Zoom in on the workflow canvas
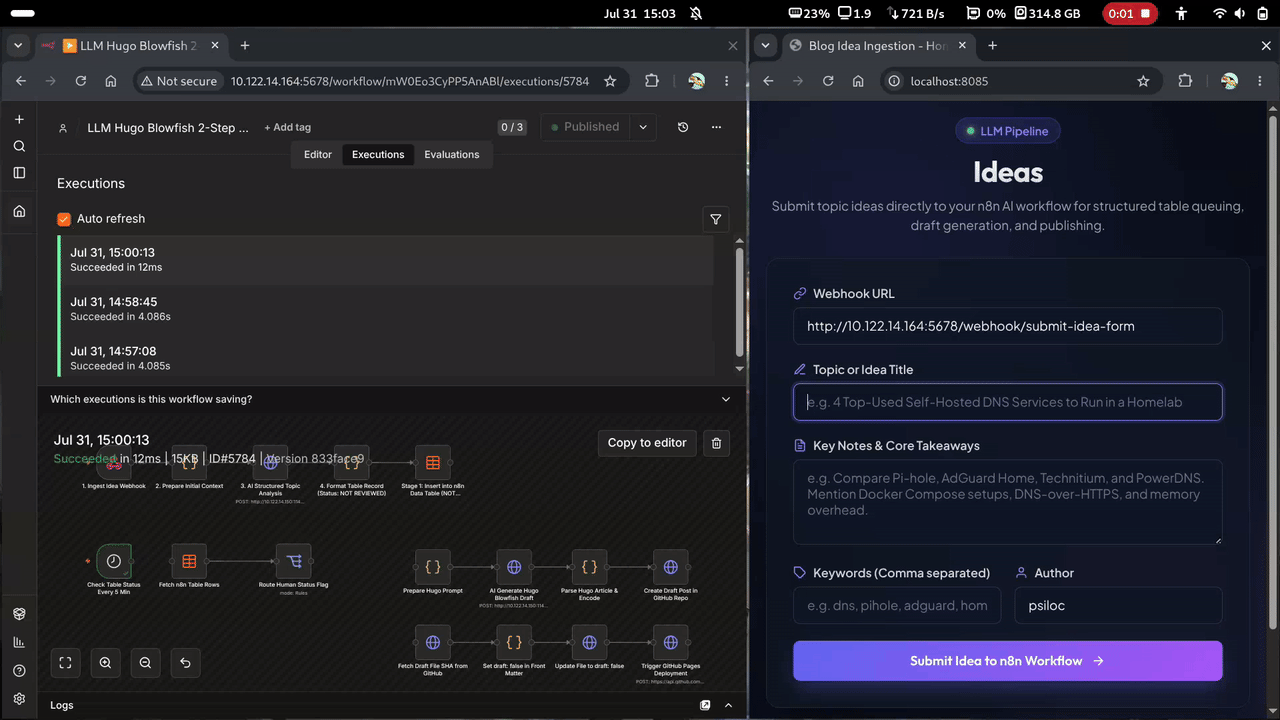 click(105, 662)
